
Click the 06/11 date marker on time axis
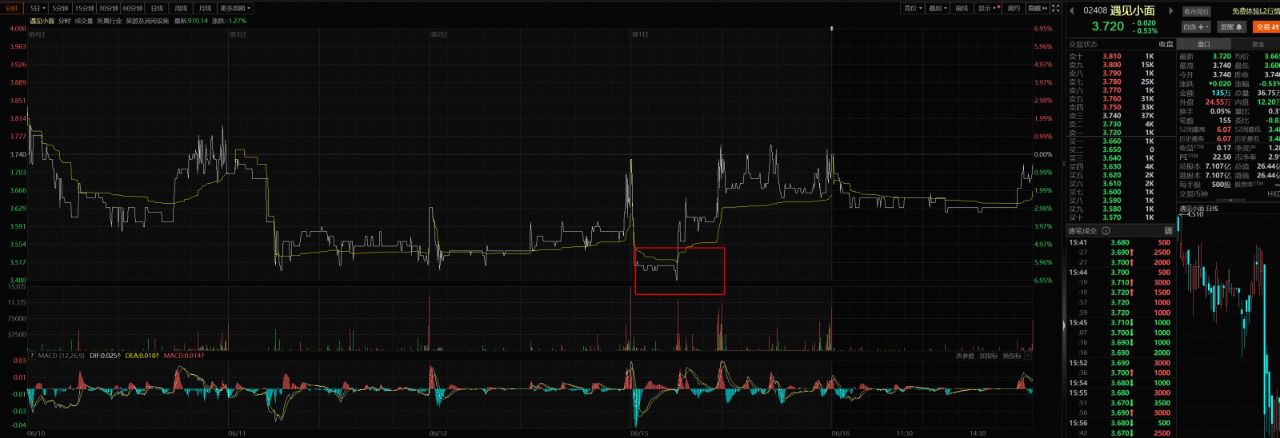point(238,434)
